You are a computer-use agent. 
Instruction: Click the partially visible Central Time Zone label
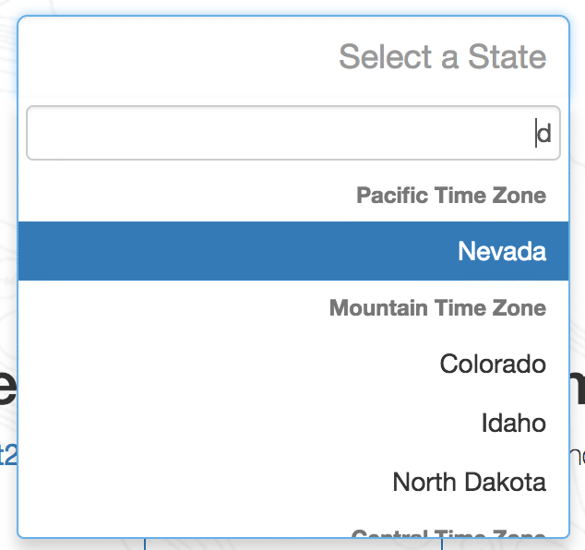click(449, 533)
